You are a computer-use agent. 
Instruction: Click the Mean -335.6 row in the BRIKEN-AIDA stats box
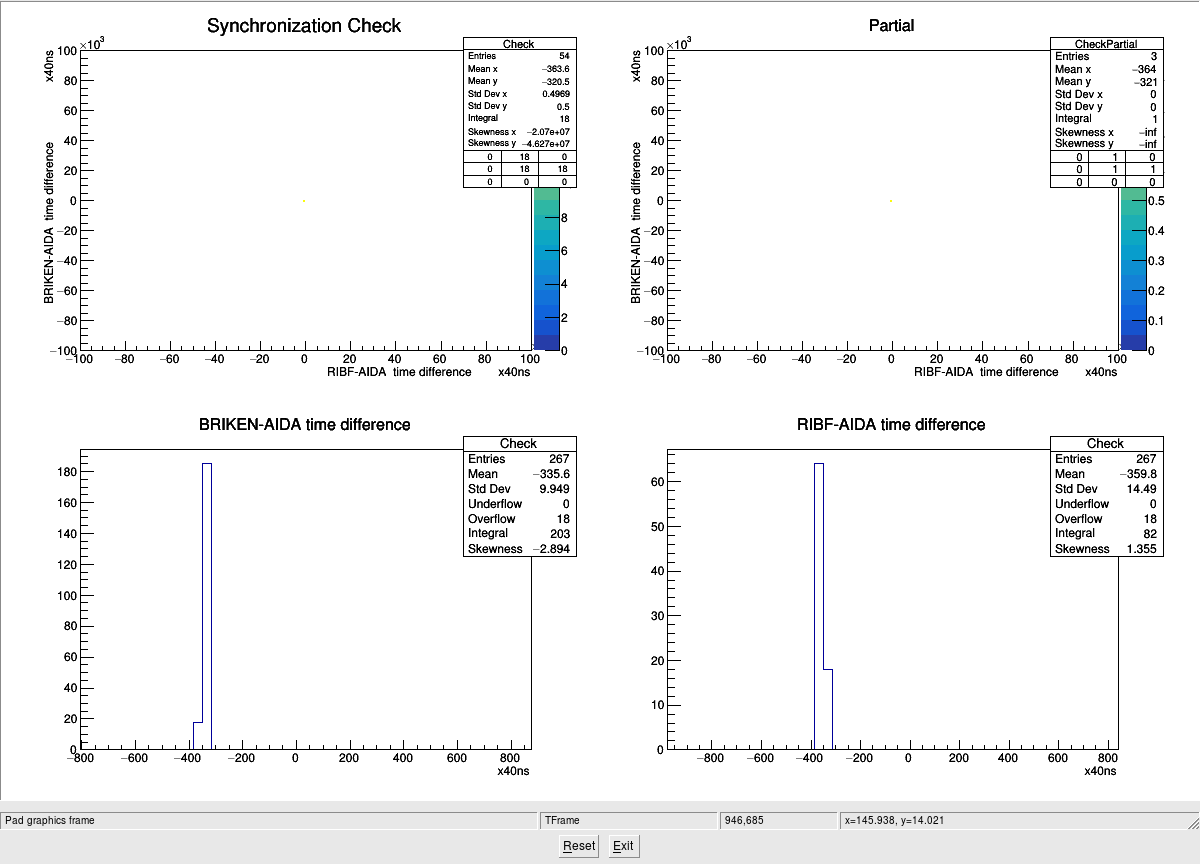519,474
